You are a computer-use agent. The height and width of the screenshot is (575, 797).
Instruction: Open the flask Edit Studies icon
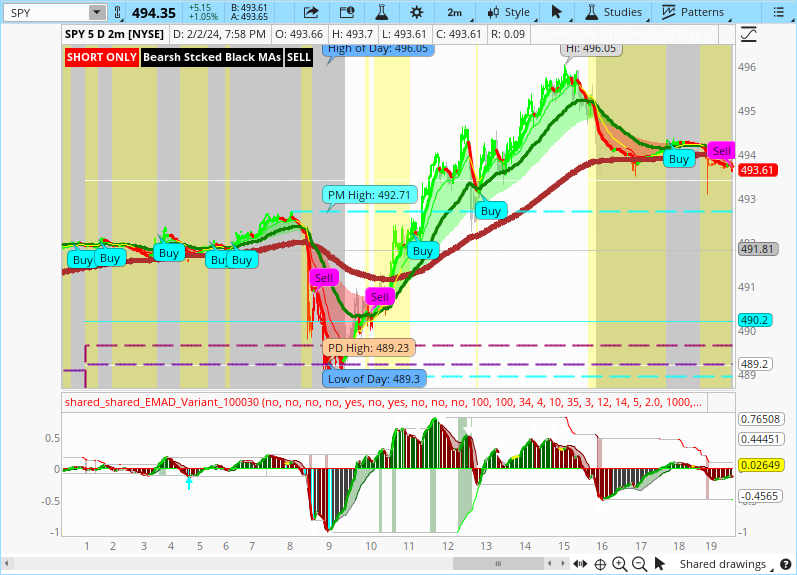[x=381, y=12]
